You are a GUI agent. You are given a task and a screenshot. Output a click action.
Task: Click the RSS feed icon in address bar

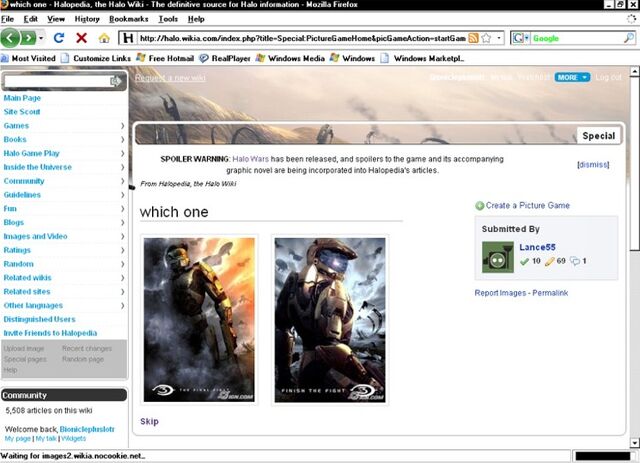(473, 38)
